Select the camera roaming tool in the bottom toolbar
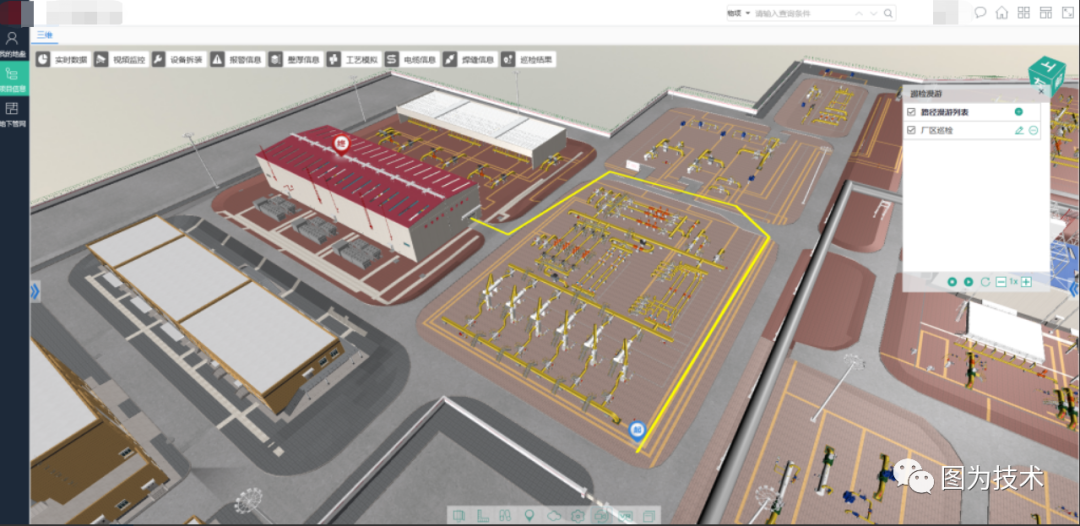 tap(601, 516)
